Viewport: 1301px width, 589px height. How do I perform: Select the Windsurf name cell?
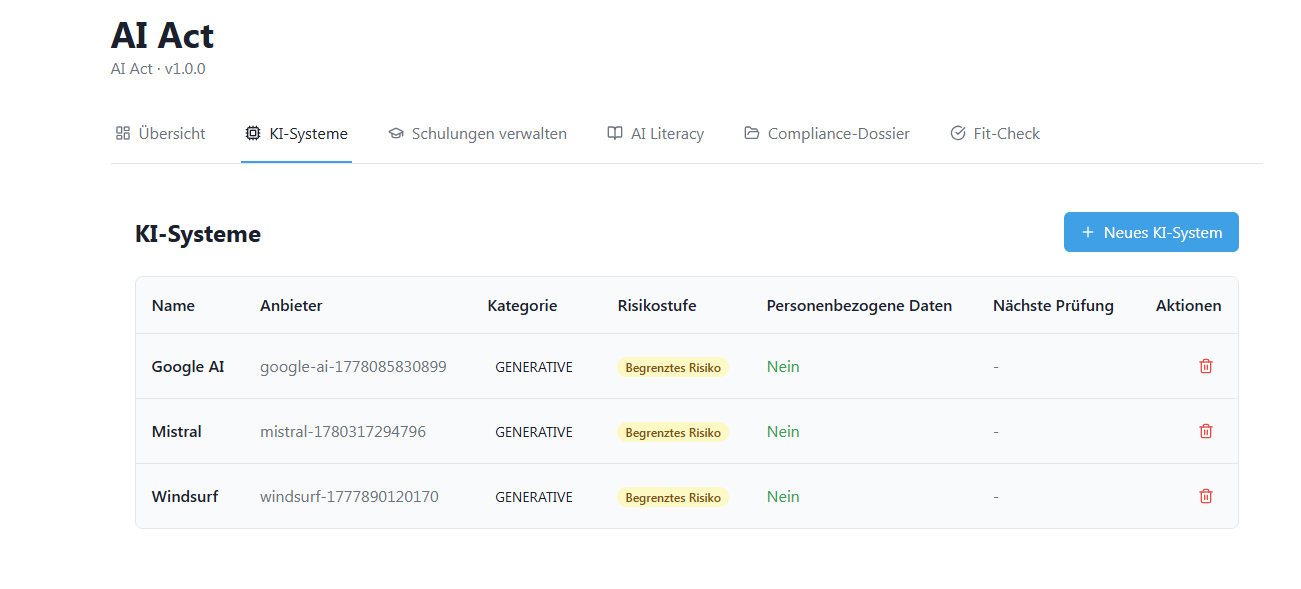point(185,497)
